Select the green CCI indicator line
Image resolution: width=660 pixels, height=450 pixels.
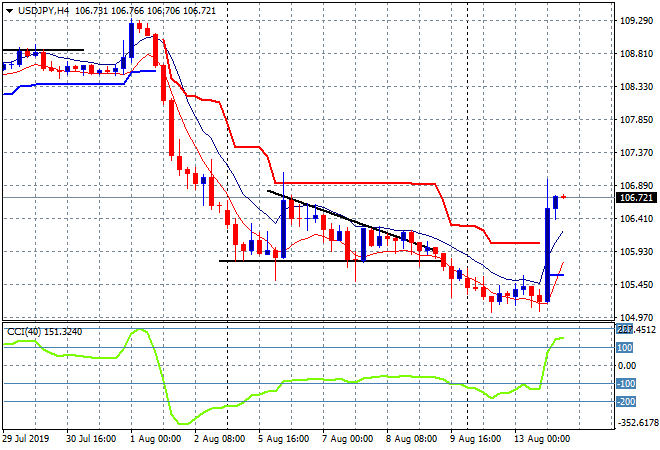coord(330,378)
